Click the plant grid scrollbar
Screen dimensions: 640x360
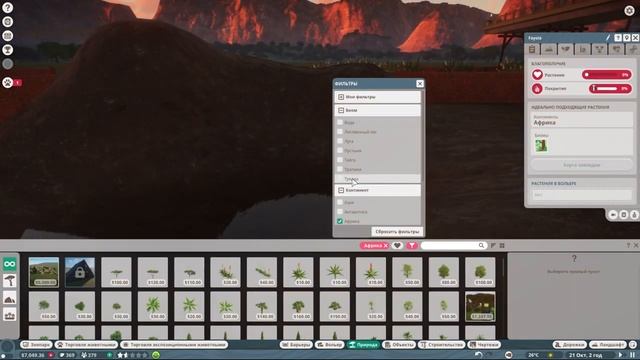pyautogui.click(x=503, y=266)
